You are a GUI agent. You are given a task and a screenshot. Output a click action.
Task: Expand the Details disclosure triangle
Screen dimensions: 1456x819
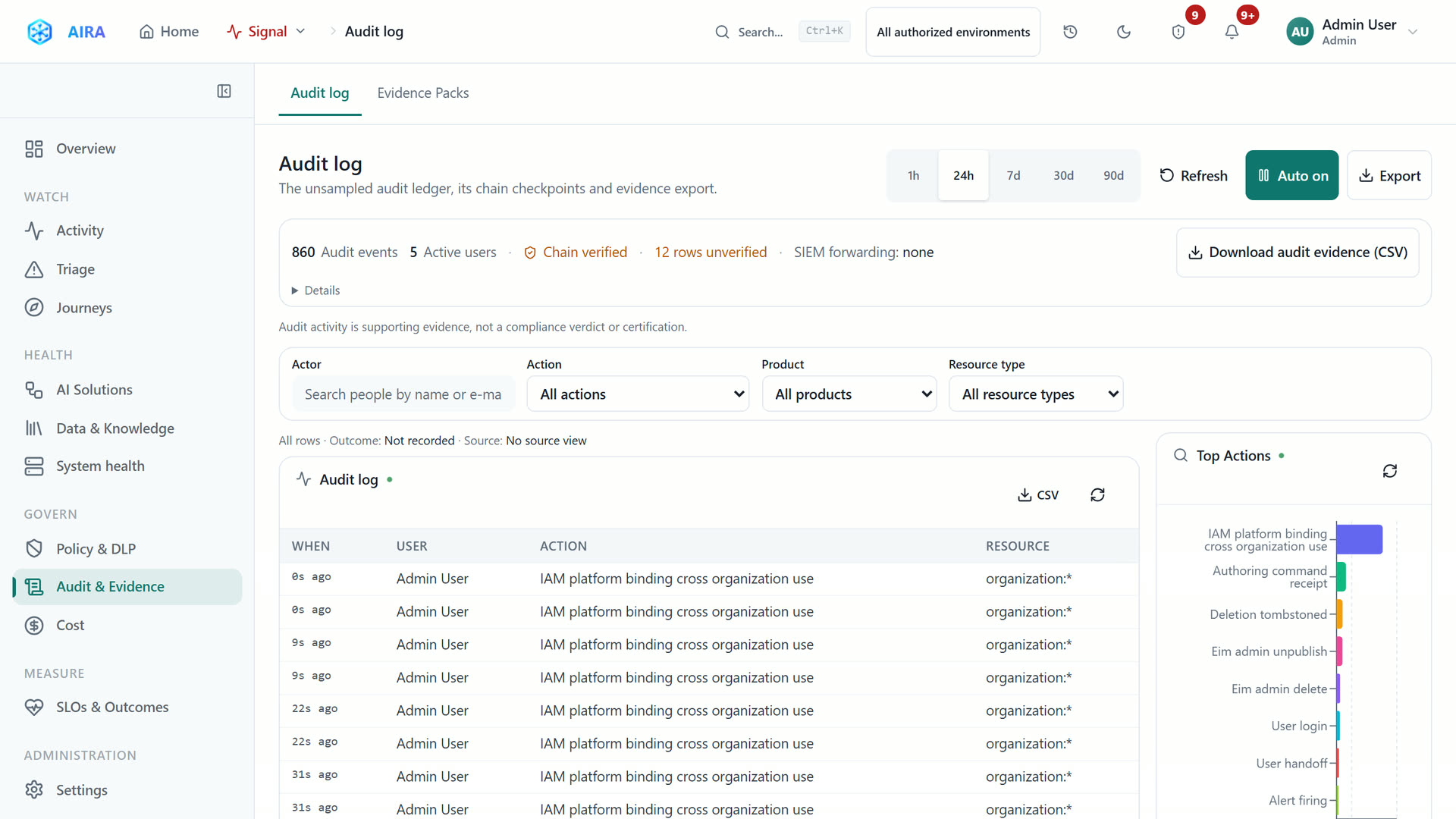tap(295, 290)
